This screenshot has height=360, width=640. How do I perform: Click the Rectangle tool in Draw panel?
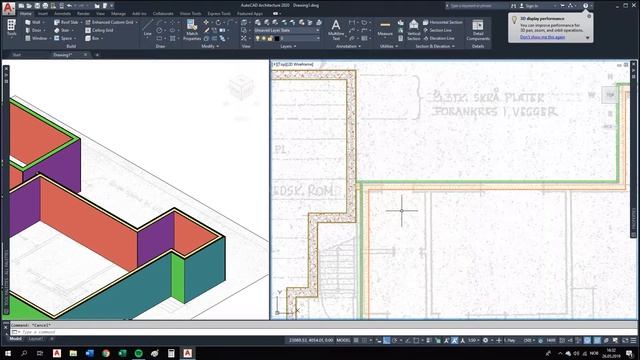point(159,38)
